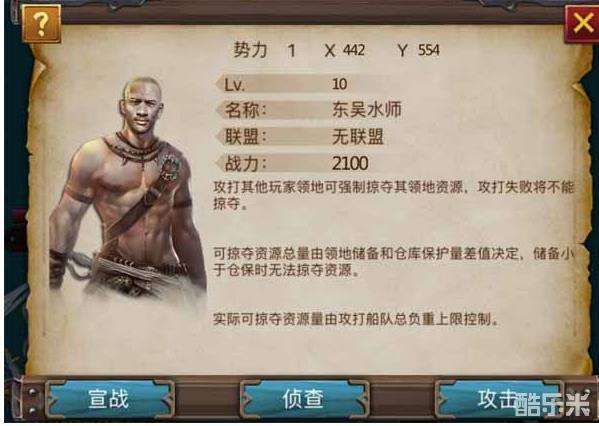This screenshot has height=426, width=599.
Task: Close the player info panel
Action: [x=583, y=24]
